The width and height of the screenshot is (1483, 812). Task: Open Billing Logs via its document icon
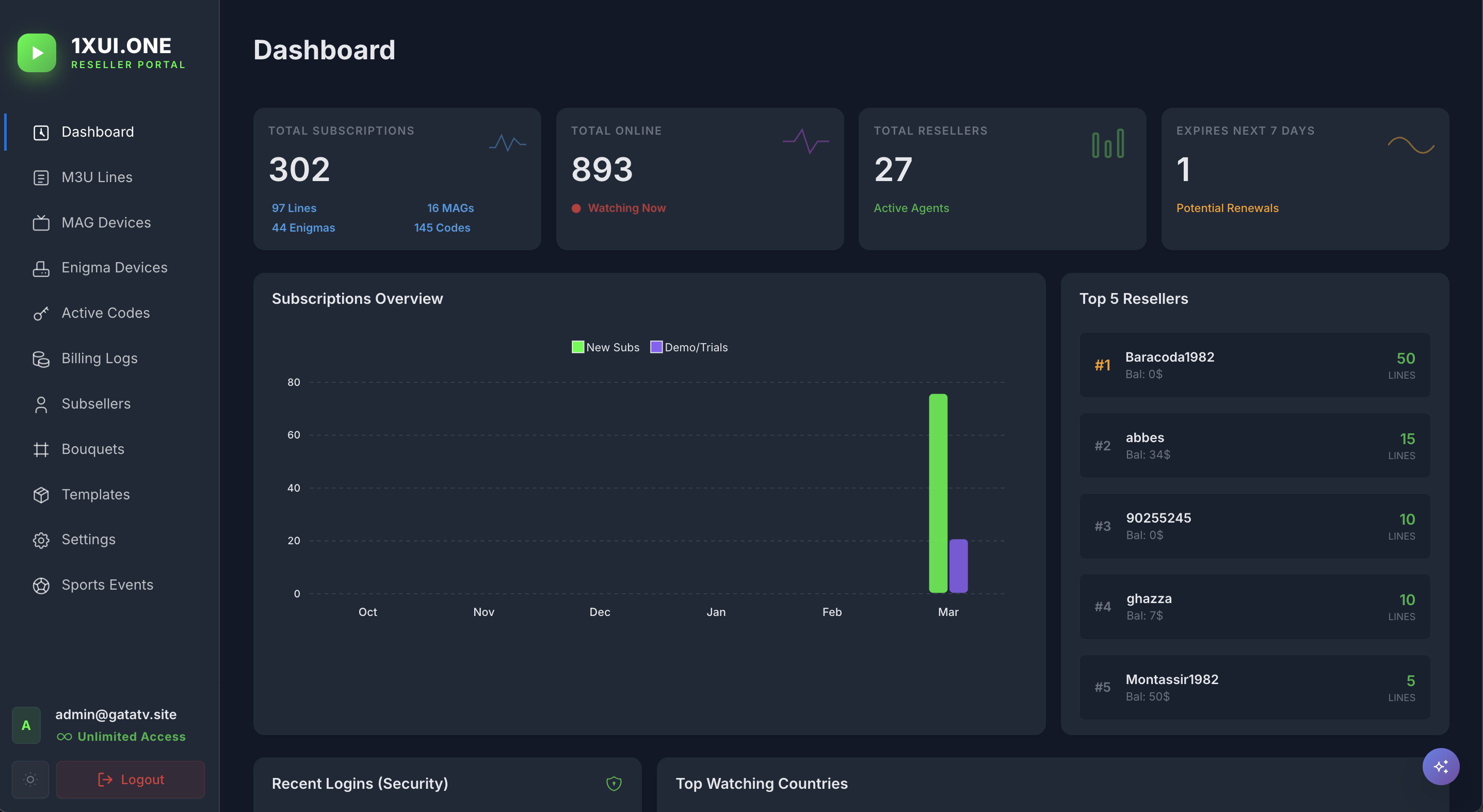pyautogui.click(x=40, y=359)
